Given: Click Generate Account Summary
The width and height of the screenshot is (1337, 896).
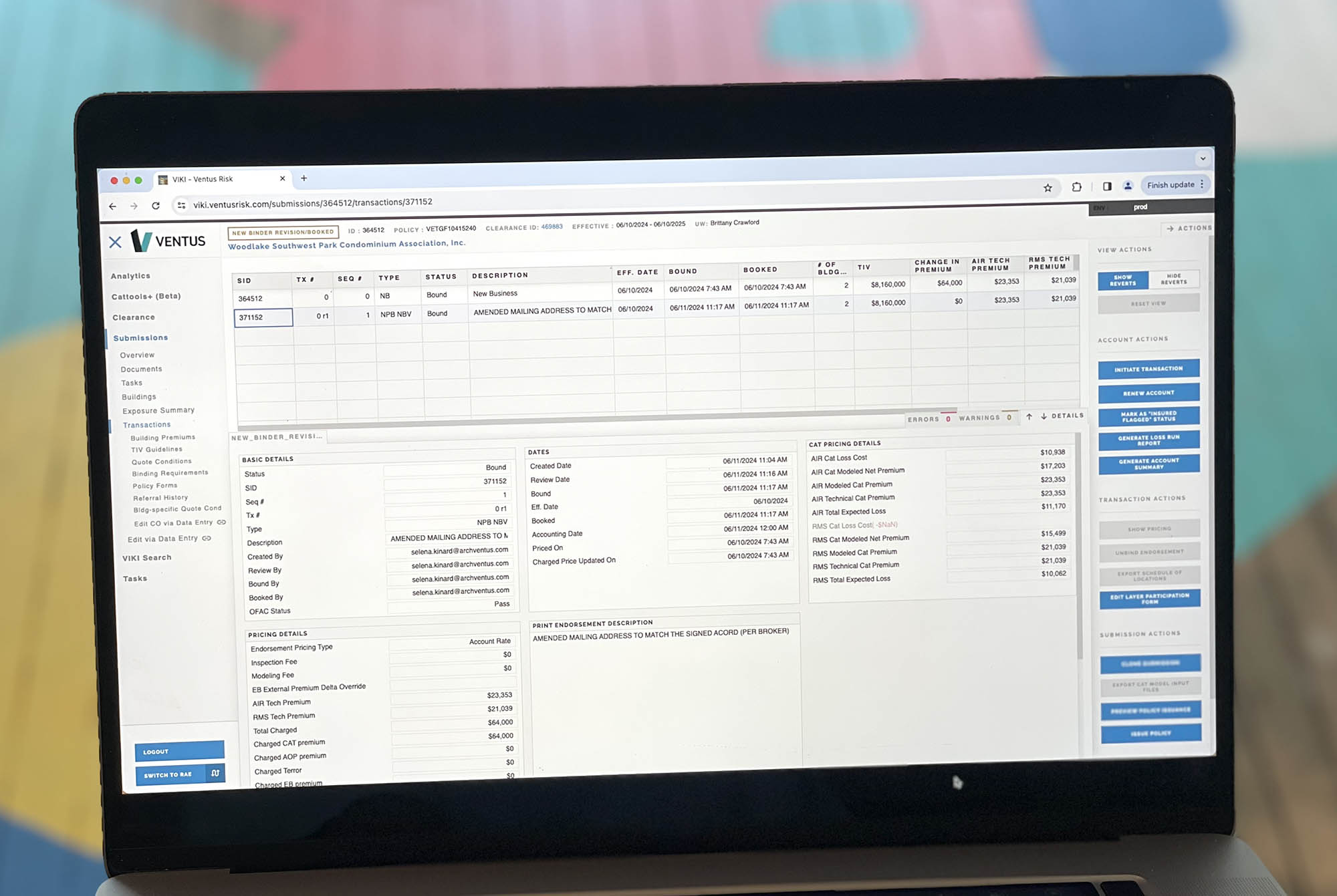Looking at the screenshot, I should pos(1149,464).
